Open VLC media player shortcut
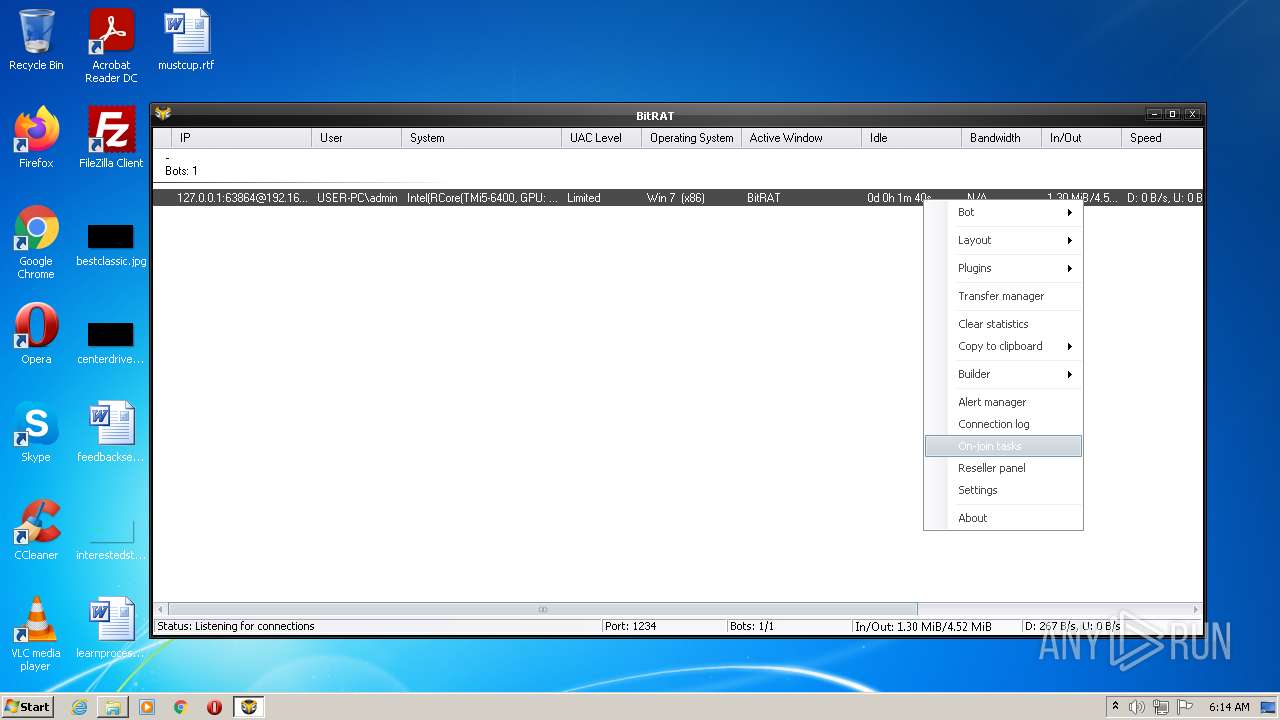Screen dimensions: 1280x720 point(36,634)
